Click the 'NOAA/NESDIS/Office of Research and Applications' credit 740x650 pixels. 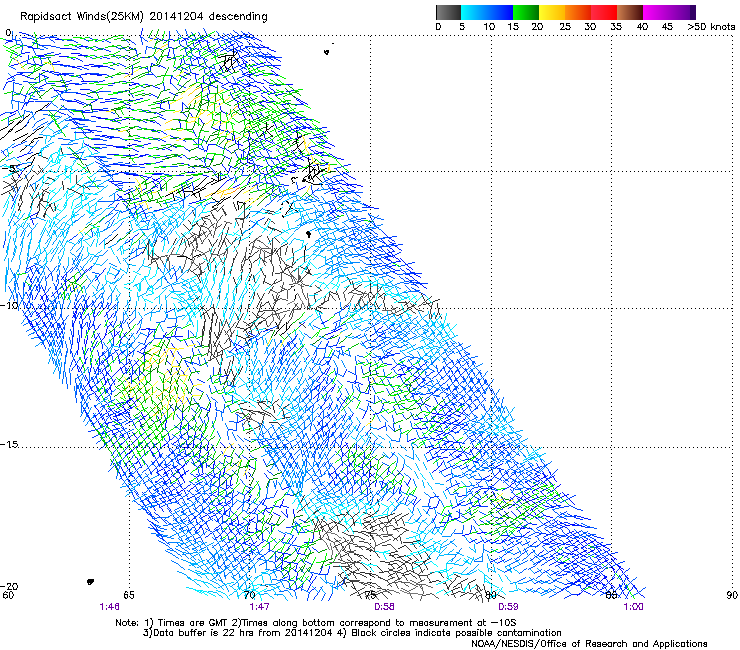click(x=589, y=644)
